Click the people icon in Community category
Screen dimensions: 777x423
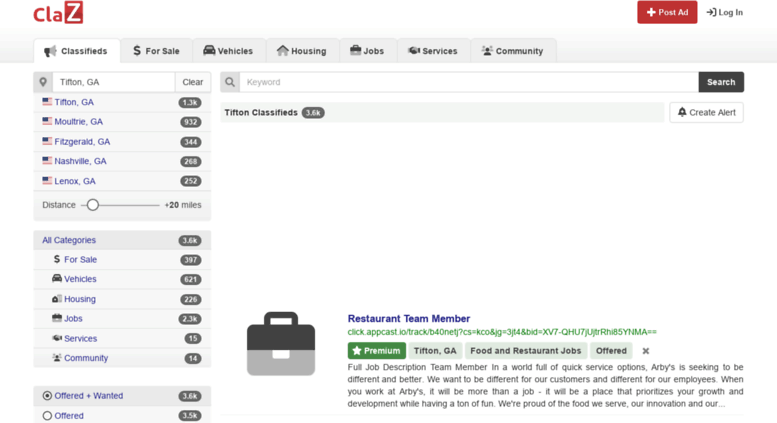[57, 358]
